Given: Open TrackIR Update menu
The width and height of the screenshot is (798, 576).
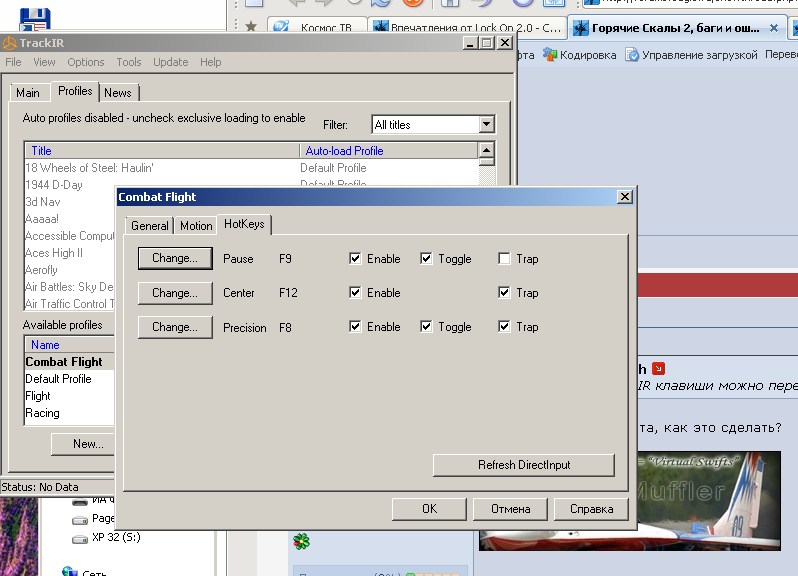Looking at the screenshot, I should (170, 62).
